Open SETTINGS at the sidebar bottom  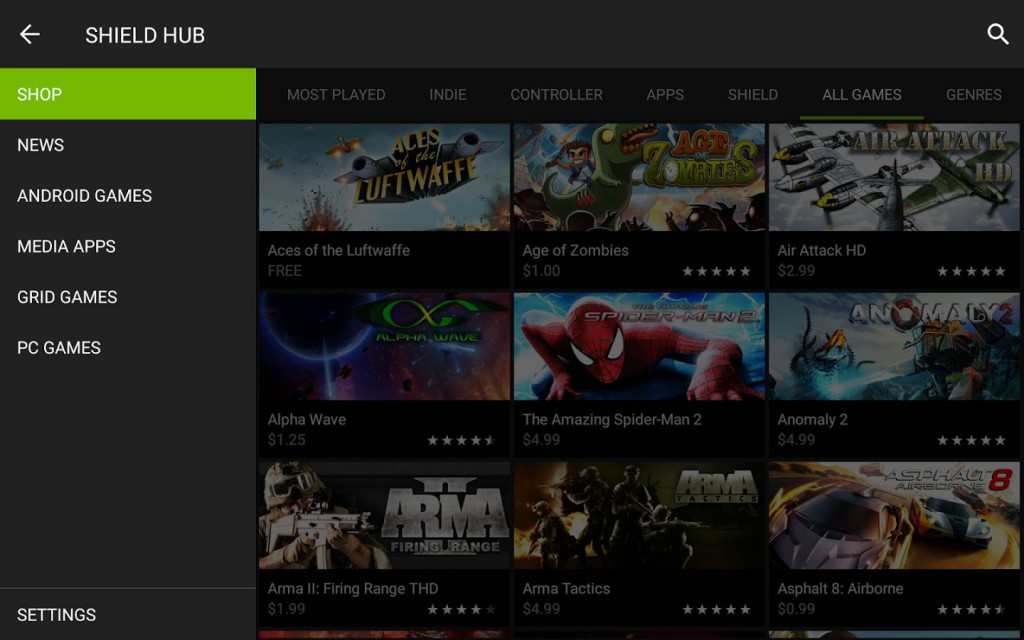click(x=128, y=615)
